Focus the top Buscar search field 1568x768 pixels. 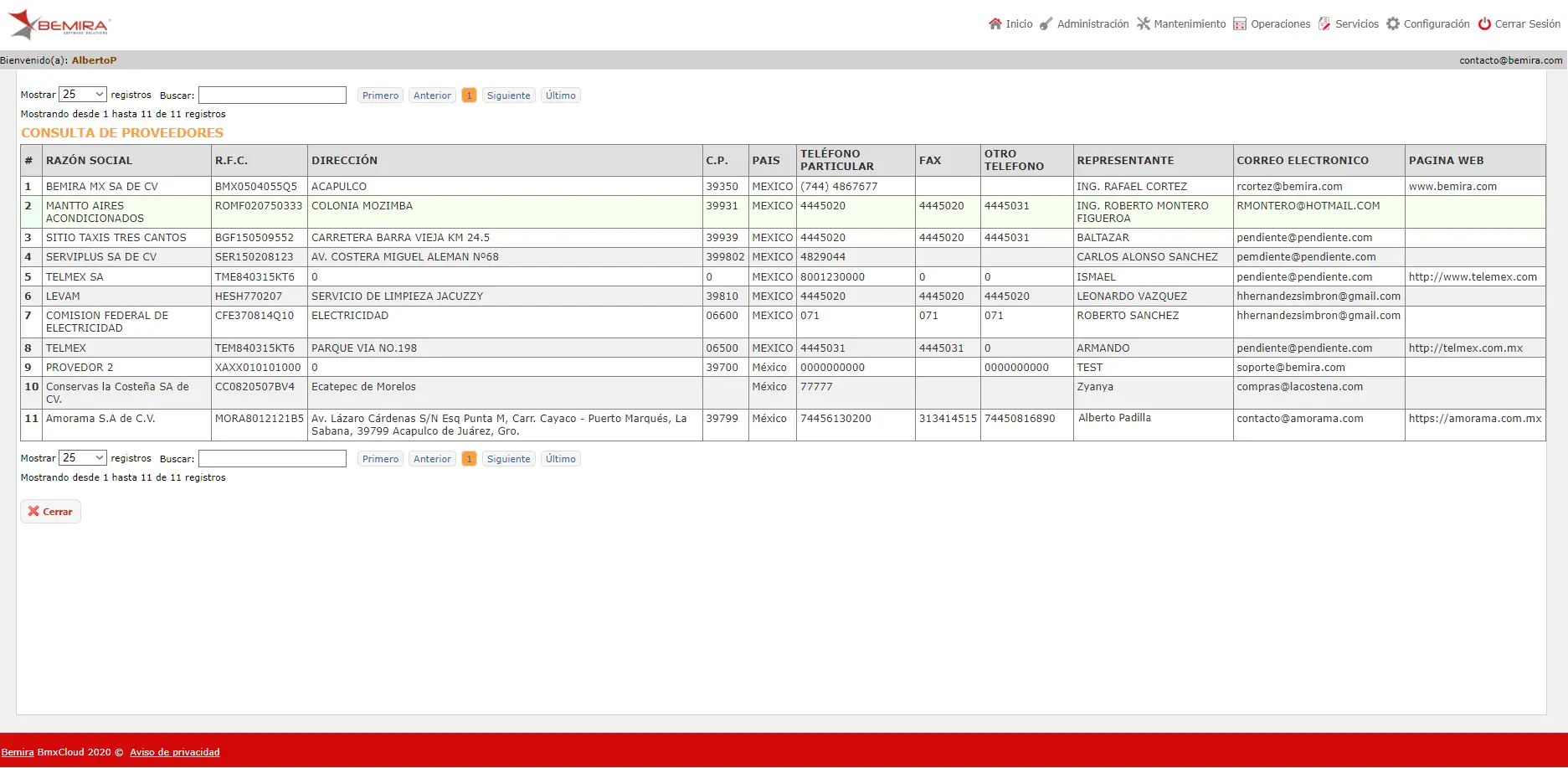coord(272,95)
